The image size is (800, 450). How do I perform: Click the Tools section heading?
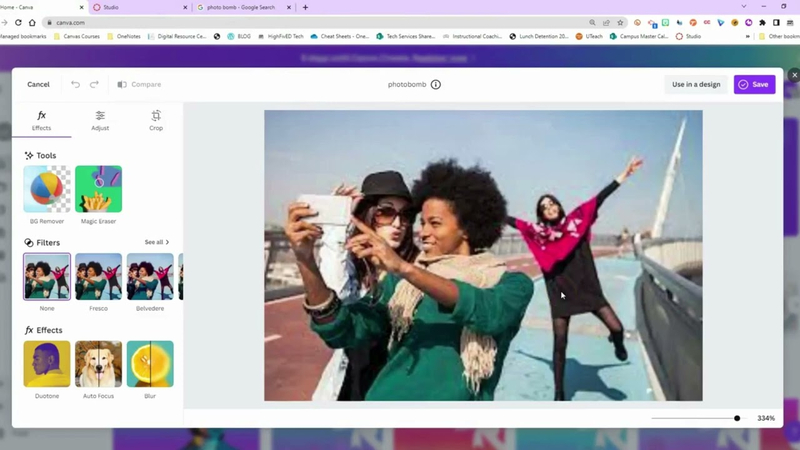click(x=40, y=155)
